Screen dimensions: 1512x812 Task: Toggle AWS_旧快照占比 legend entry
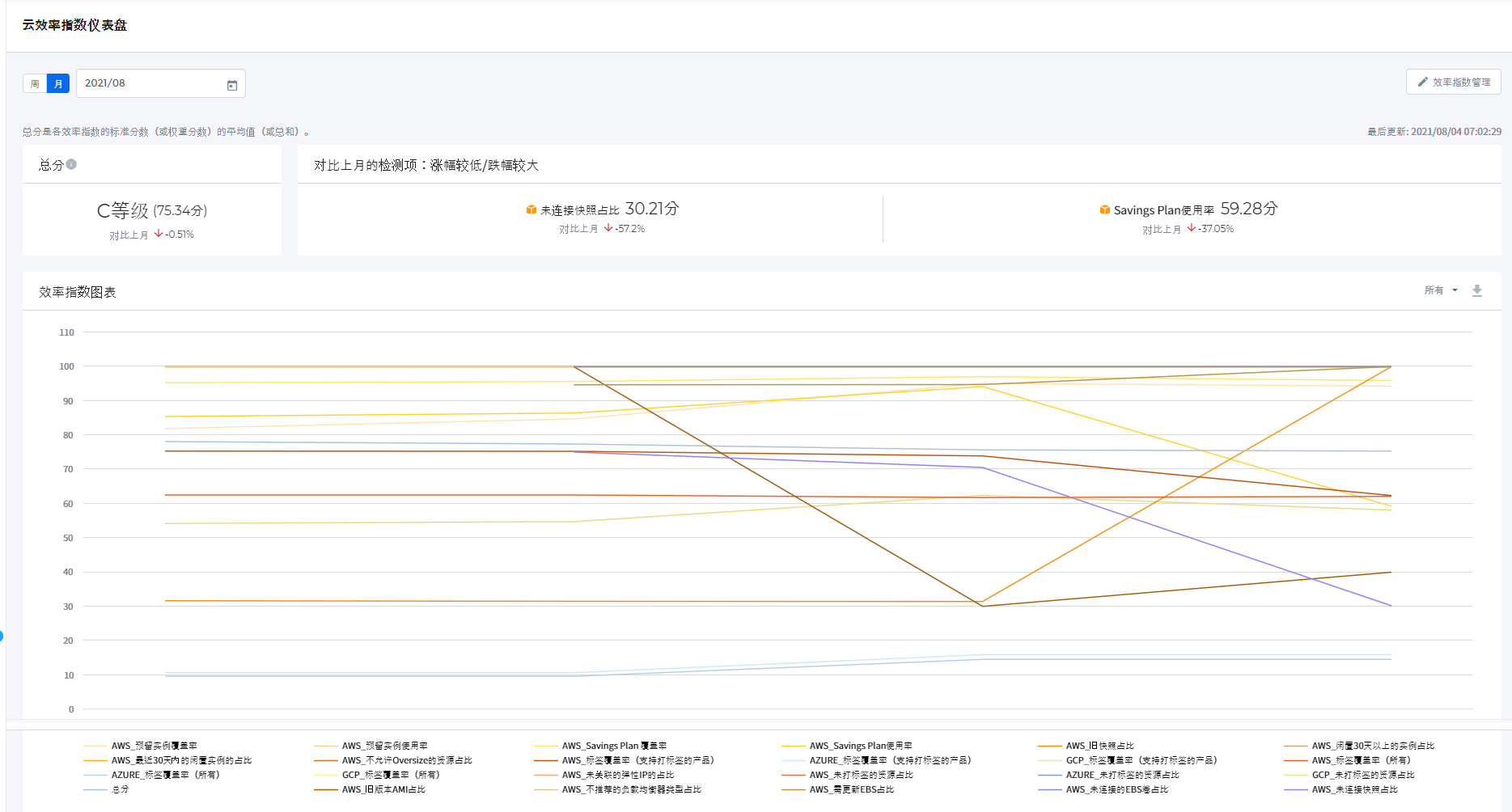pyautogui.click(x=1099, y=746)
